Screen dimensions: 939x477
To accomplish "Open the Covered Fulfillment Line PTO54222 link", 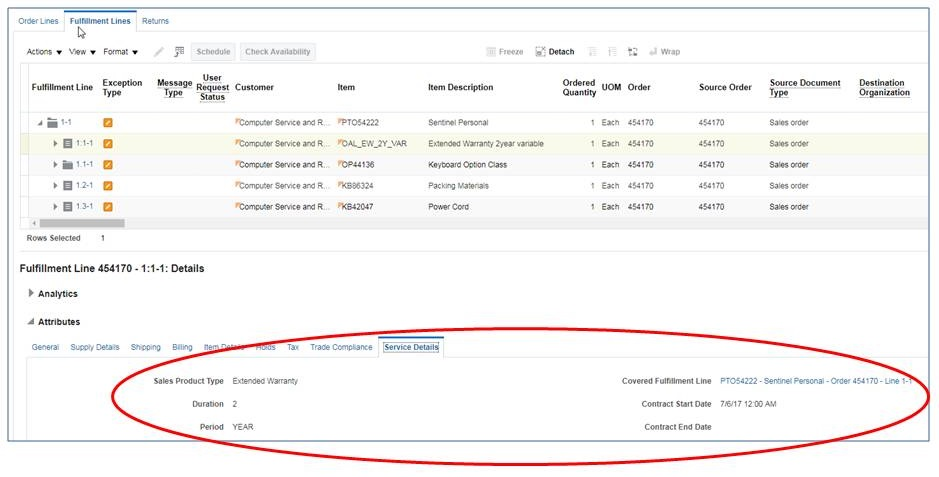I will point(815,381).
